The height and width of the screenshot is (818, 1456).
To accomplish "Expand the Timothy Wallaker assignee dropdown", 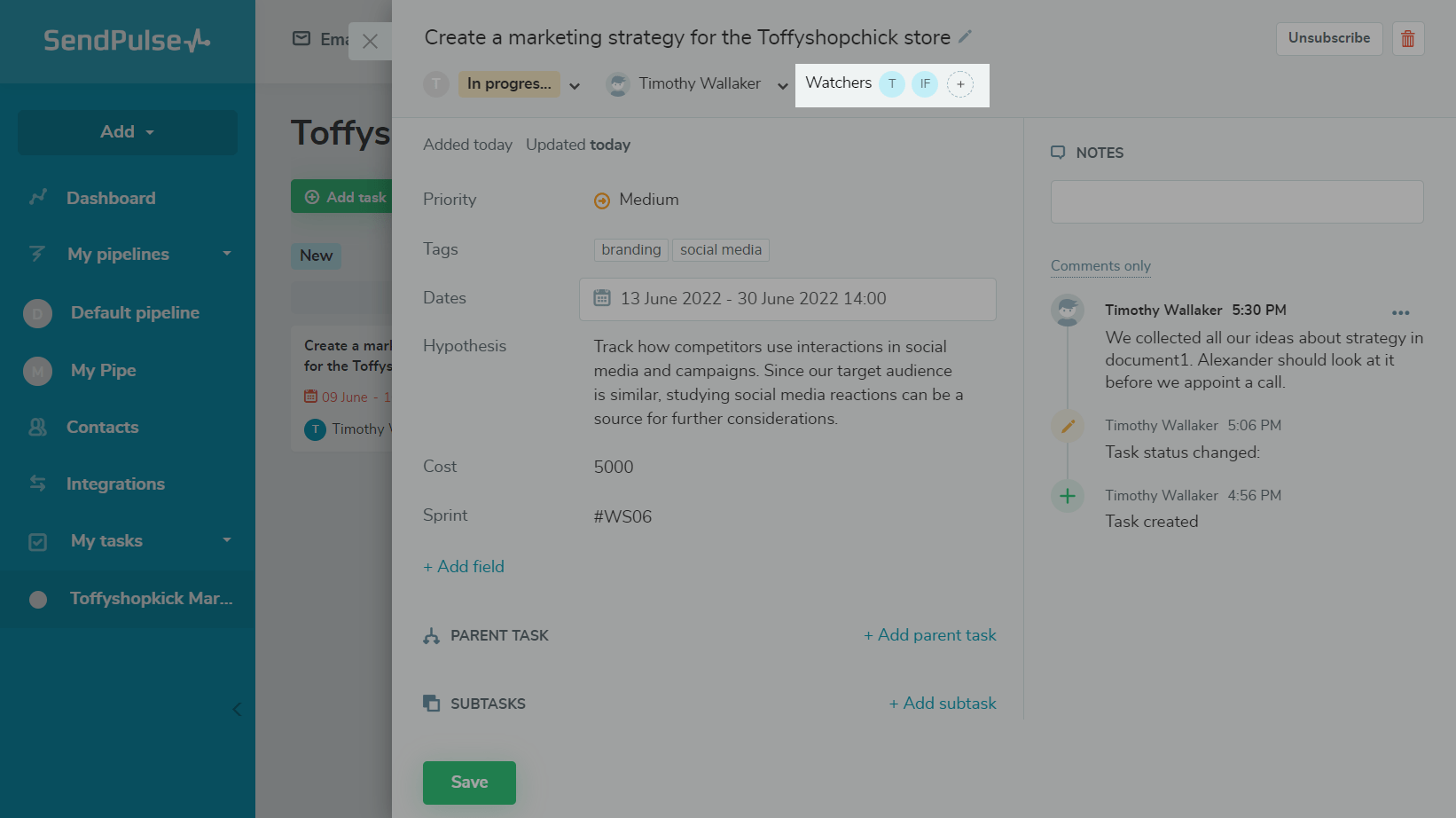I will tap(783, 86).
